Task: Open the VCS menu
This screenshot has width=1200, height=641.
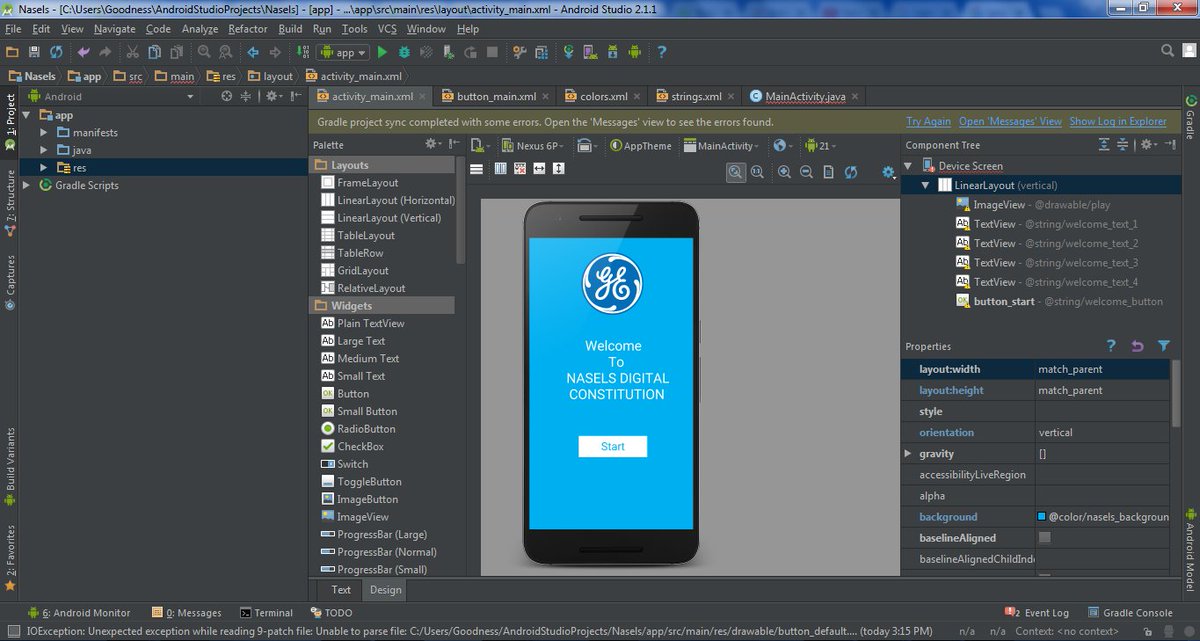Action: tap(387, 29)
